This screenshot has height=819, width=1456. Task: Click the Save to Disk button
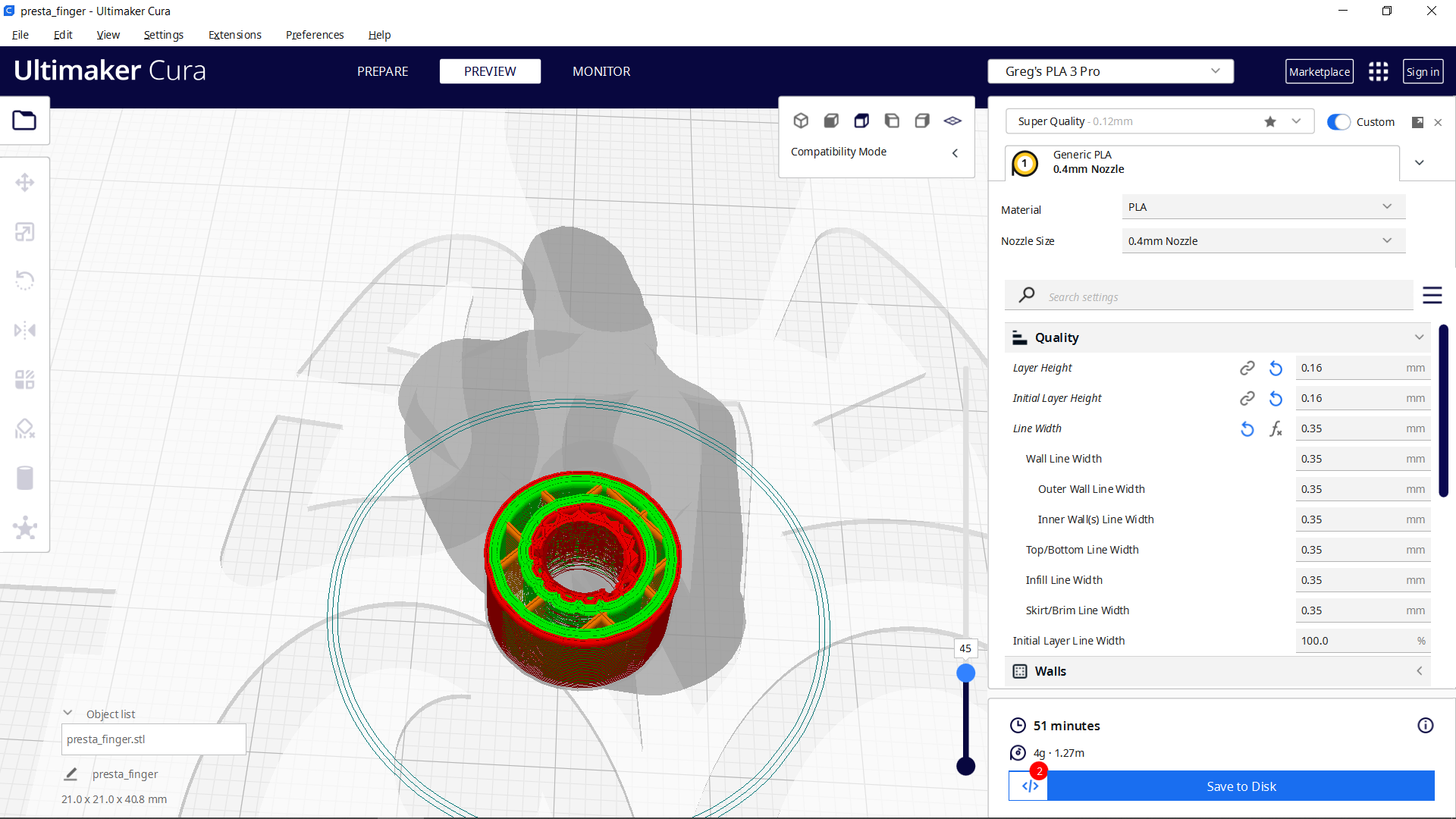pyautogui.click(x=1241, y=786)
